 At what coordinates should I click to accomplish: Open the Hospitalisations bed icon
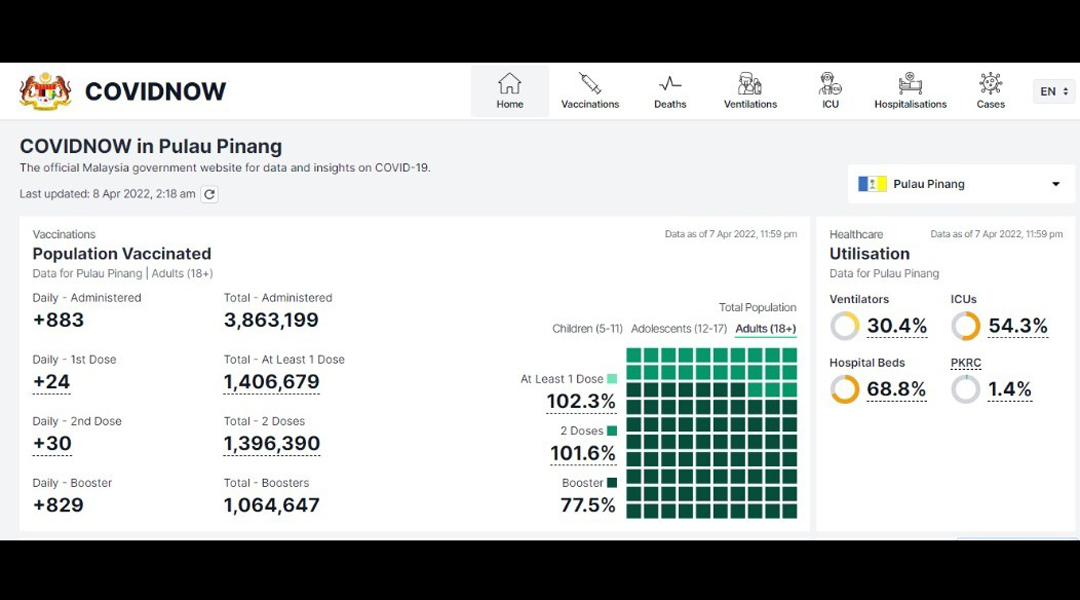[911, 83]
